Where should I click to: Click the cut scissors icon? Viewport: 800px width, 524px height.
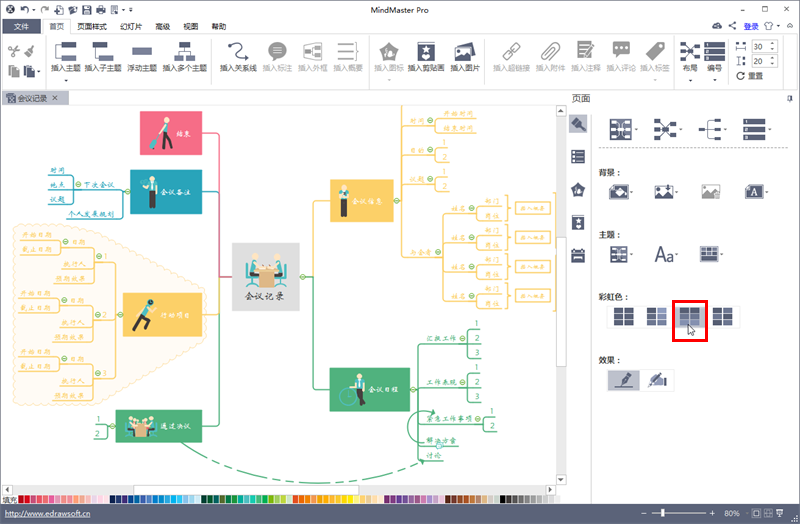pos(13,51)
